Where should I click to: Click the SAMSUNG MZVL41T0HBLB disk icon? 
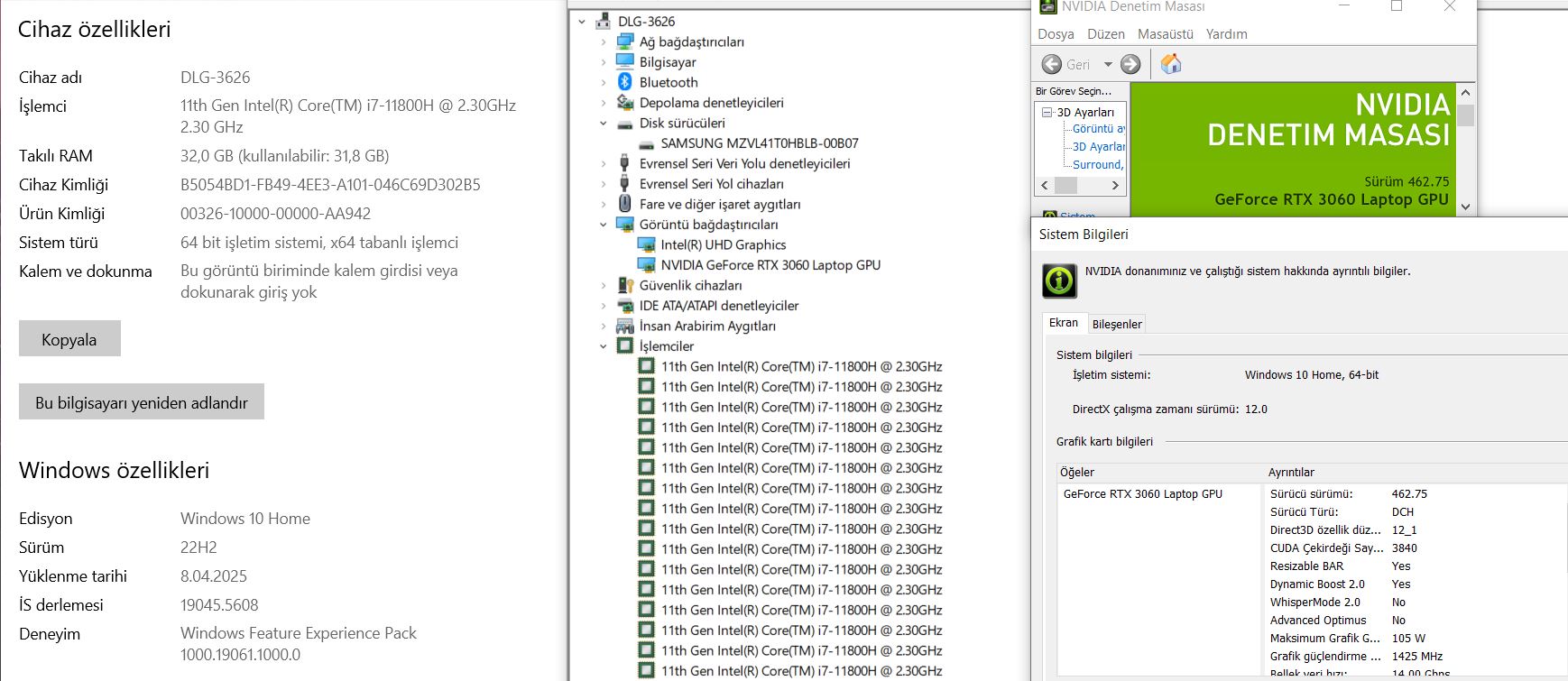point(646,143)
